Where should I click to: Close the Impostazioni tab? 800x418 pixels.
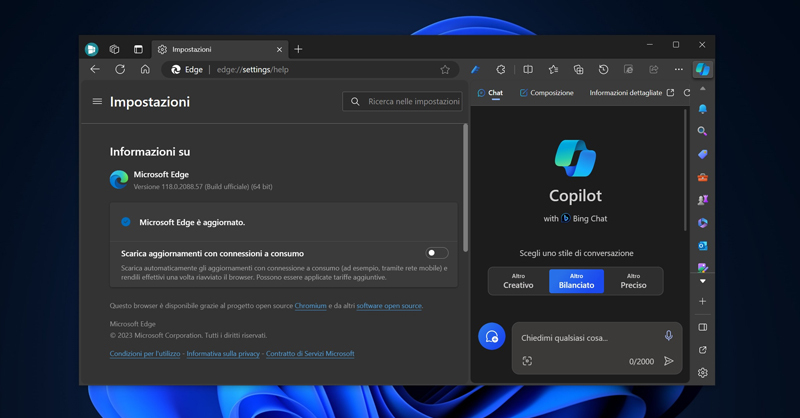pos(279,50)
